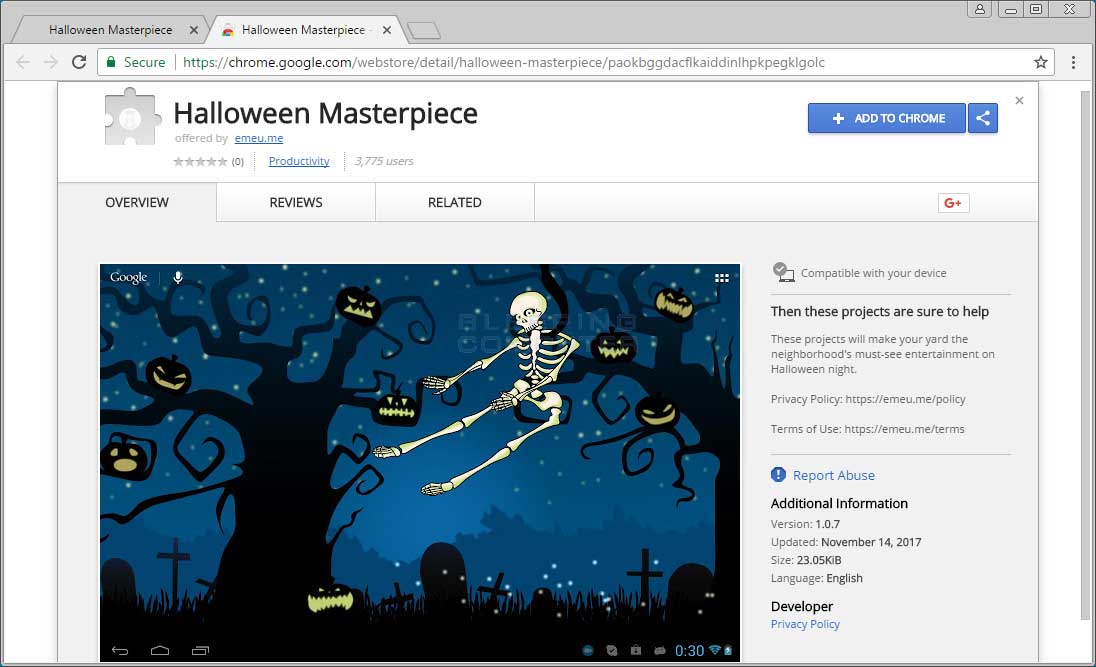The image size is (1096, 667).
Task: Show the Related tab
Action: 454,202
